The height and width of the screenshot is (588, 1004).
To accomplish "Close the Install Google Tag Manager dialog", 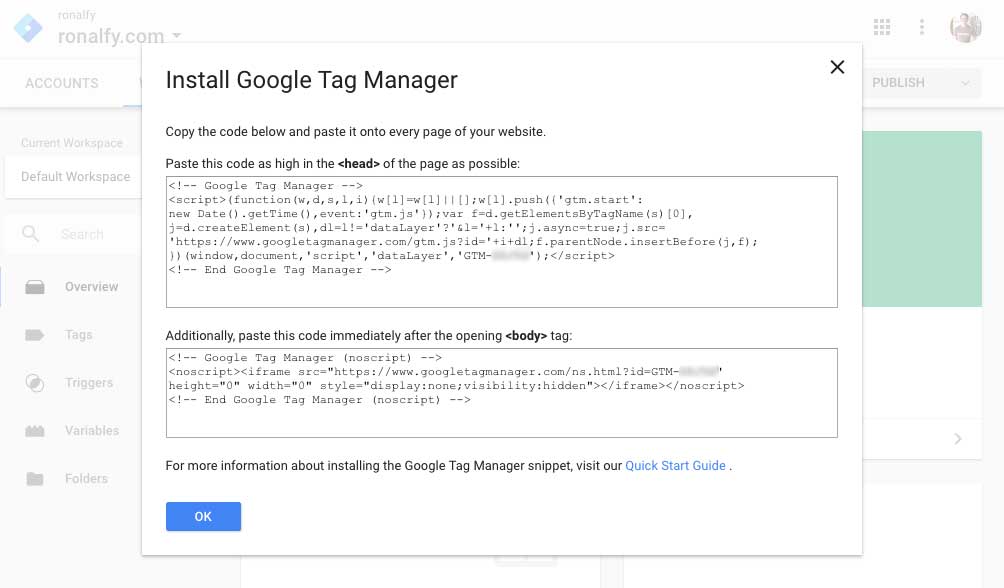I will coord(837,67).
